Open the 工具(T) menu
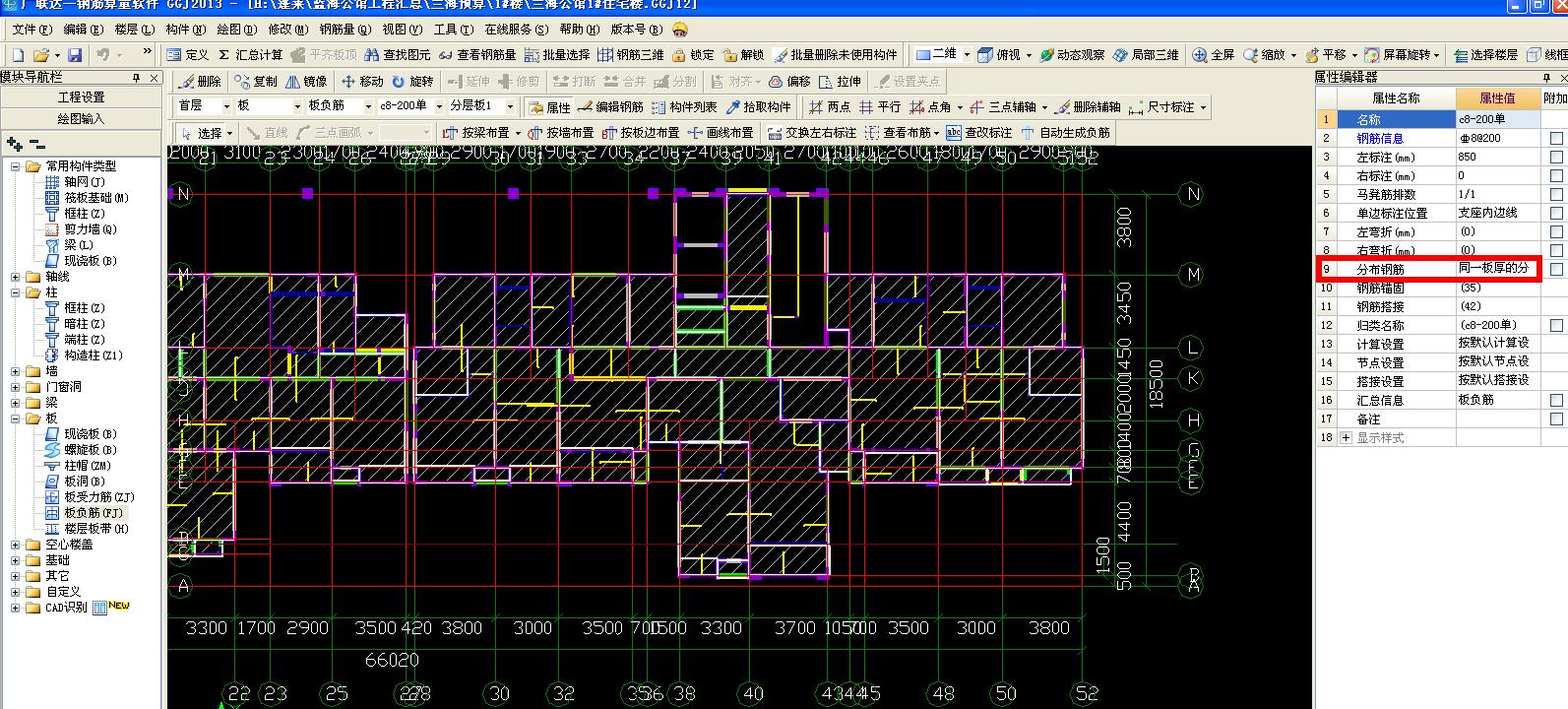Image resolution: width=1568 pixels, height=709 pixels. pos(453,30)
